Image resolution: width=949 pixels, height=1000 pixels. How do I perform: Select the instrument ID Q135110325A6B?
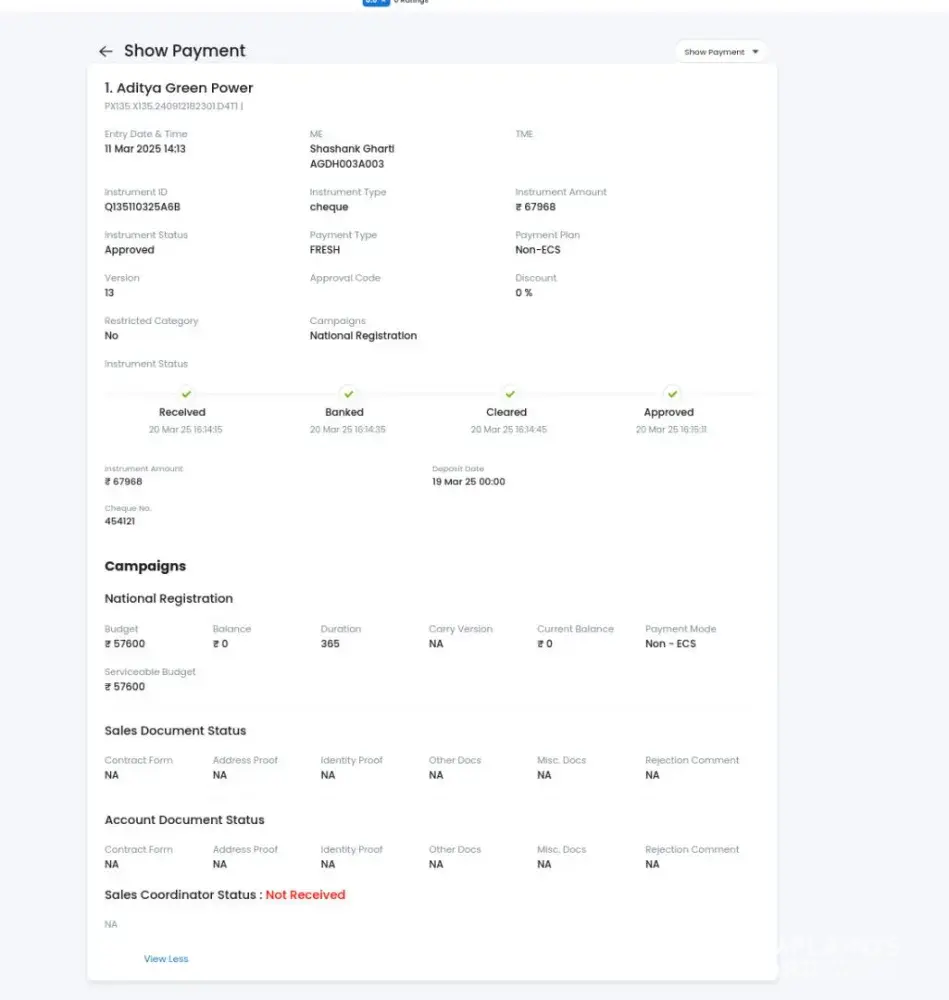coord(142,207)
